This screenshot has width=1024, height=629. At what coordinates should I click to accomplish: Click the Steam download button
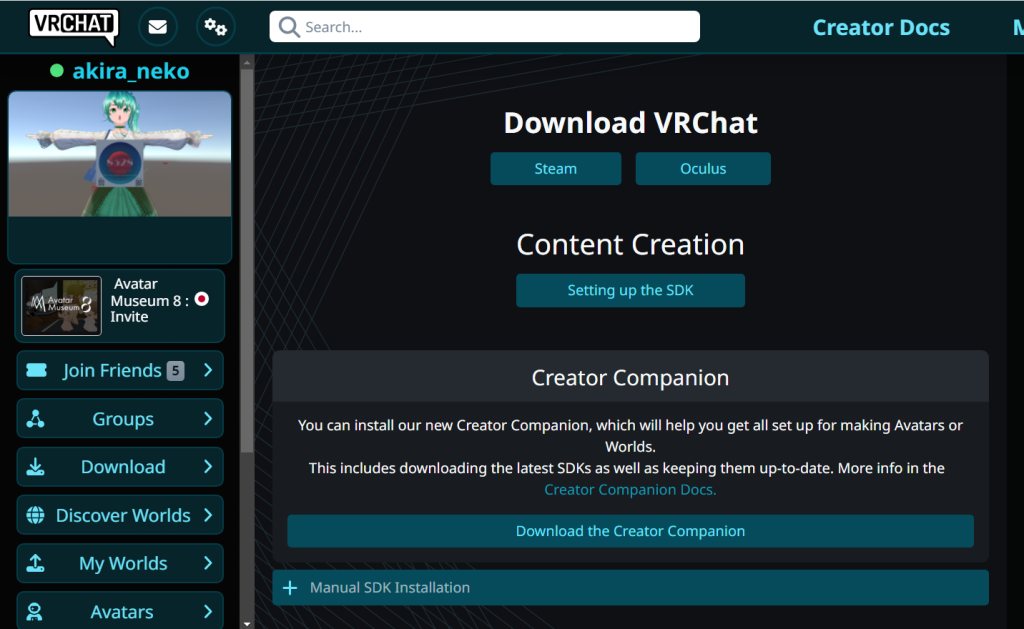tap(556, 169)
